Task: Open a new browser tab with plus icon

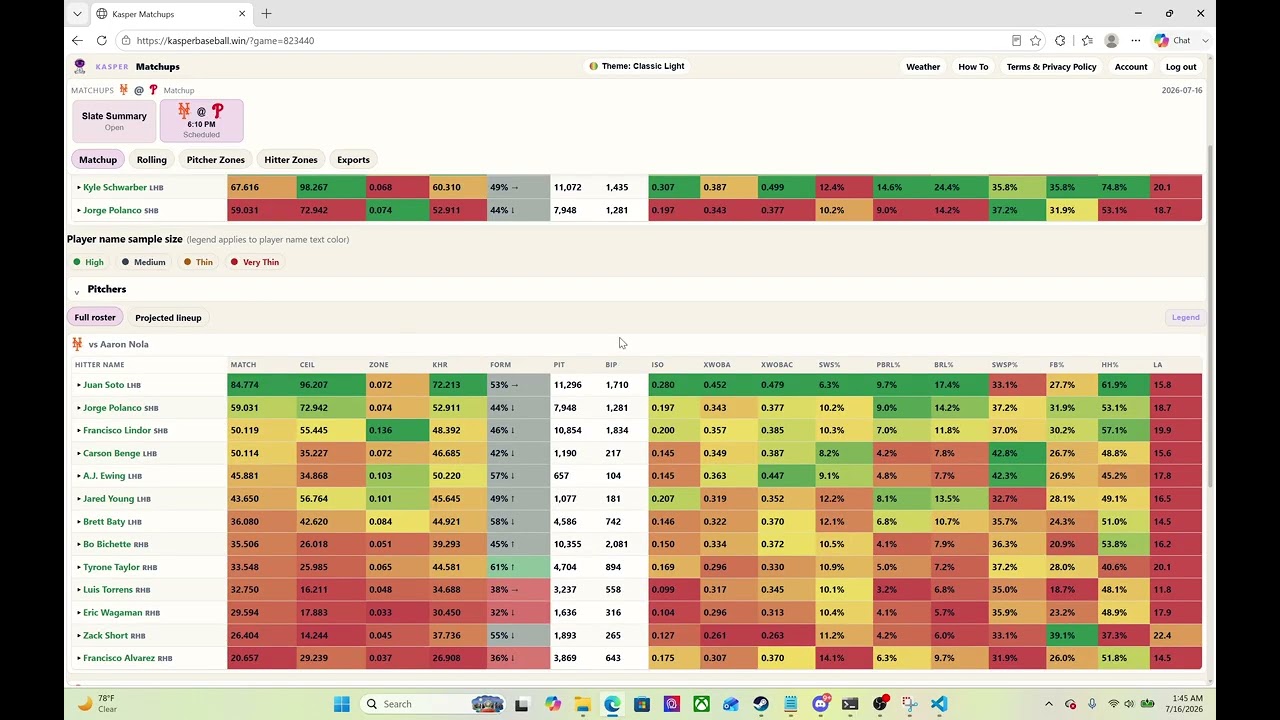Action: click(266, 14)
